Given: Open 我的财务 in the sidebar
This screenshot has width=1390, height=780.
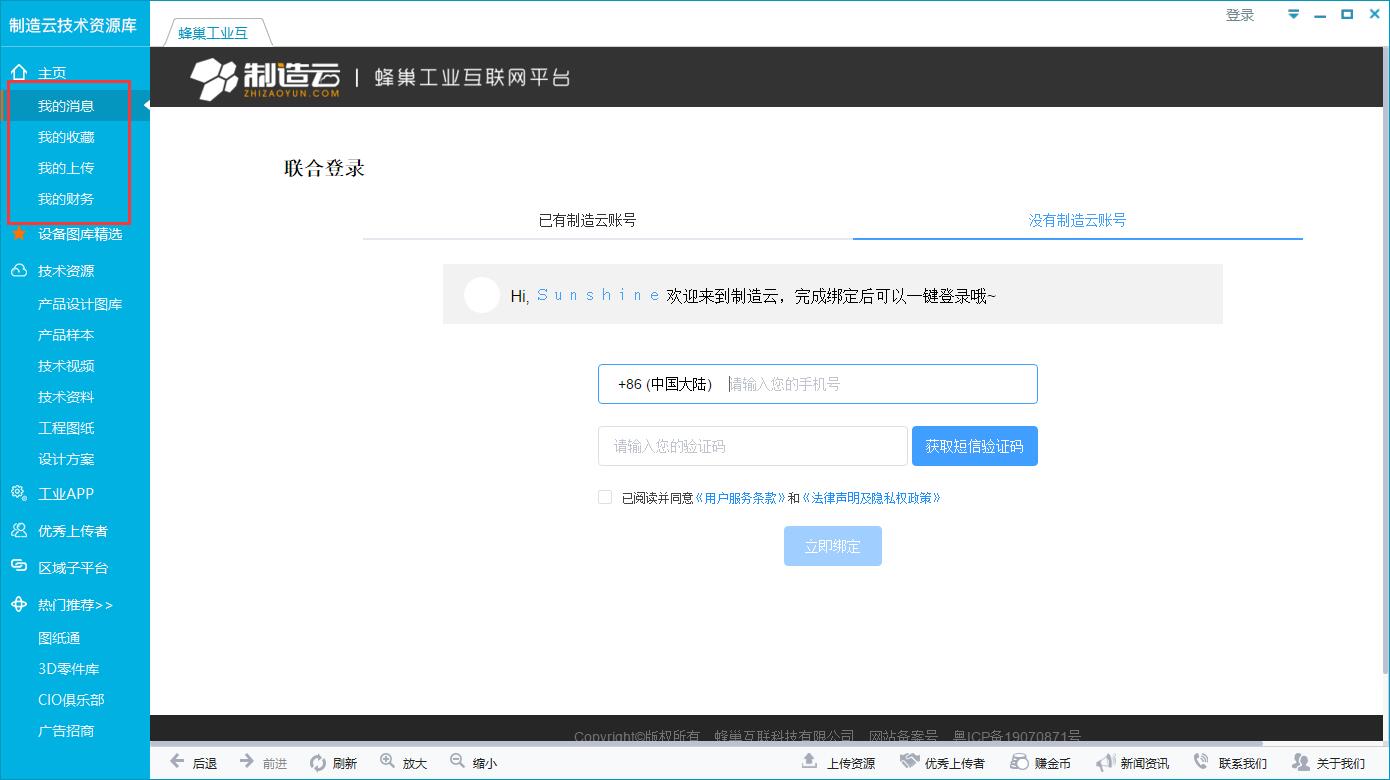Looking at the screenshot, I should (66, 199).
